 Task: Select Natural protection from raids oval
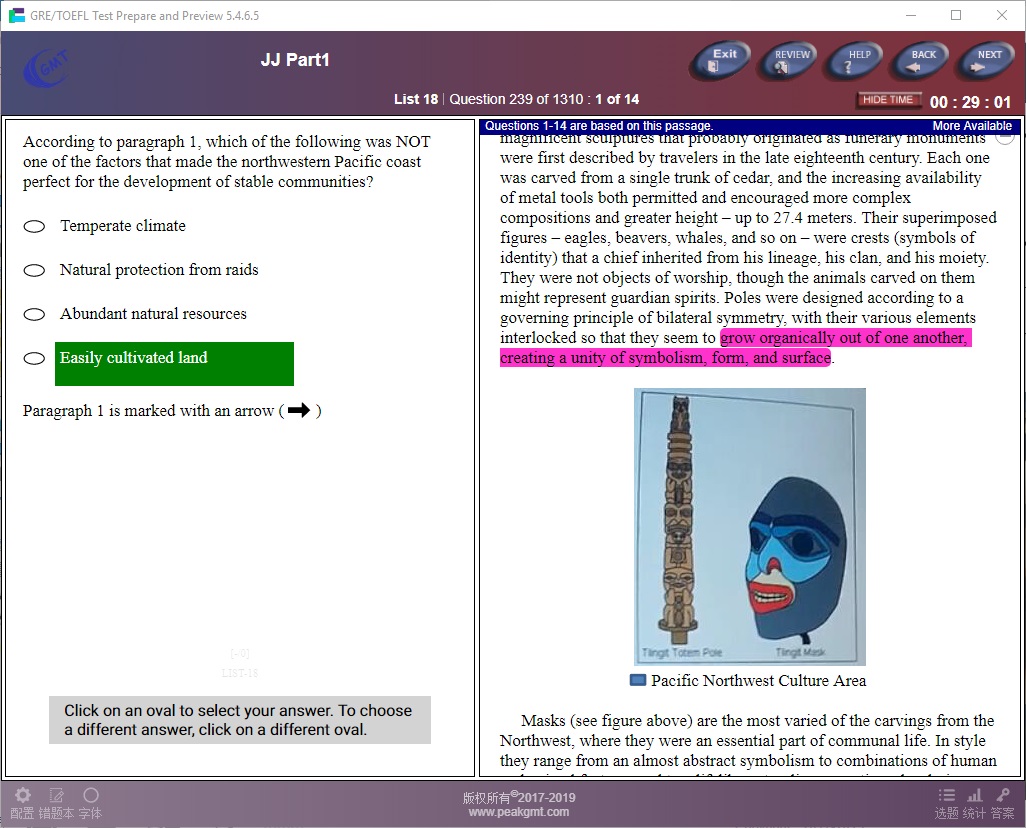(34, 270)
